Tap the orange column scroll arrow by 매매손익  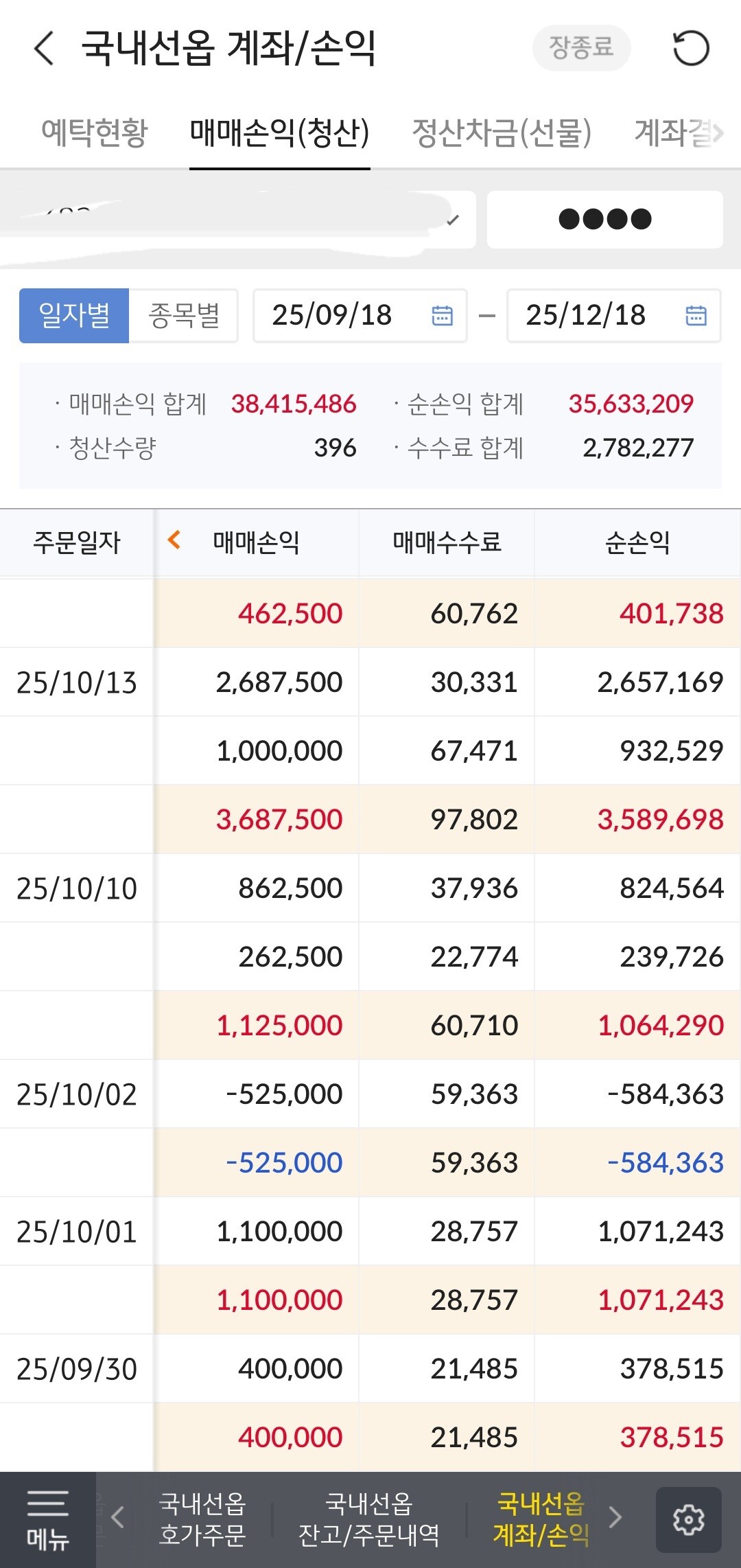click(174, 540)
